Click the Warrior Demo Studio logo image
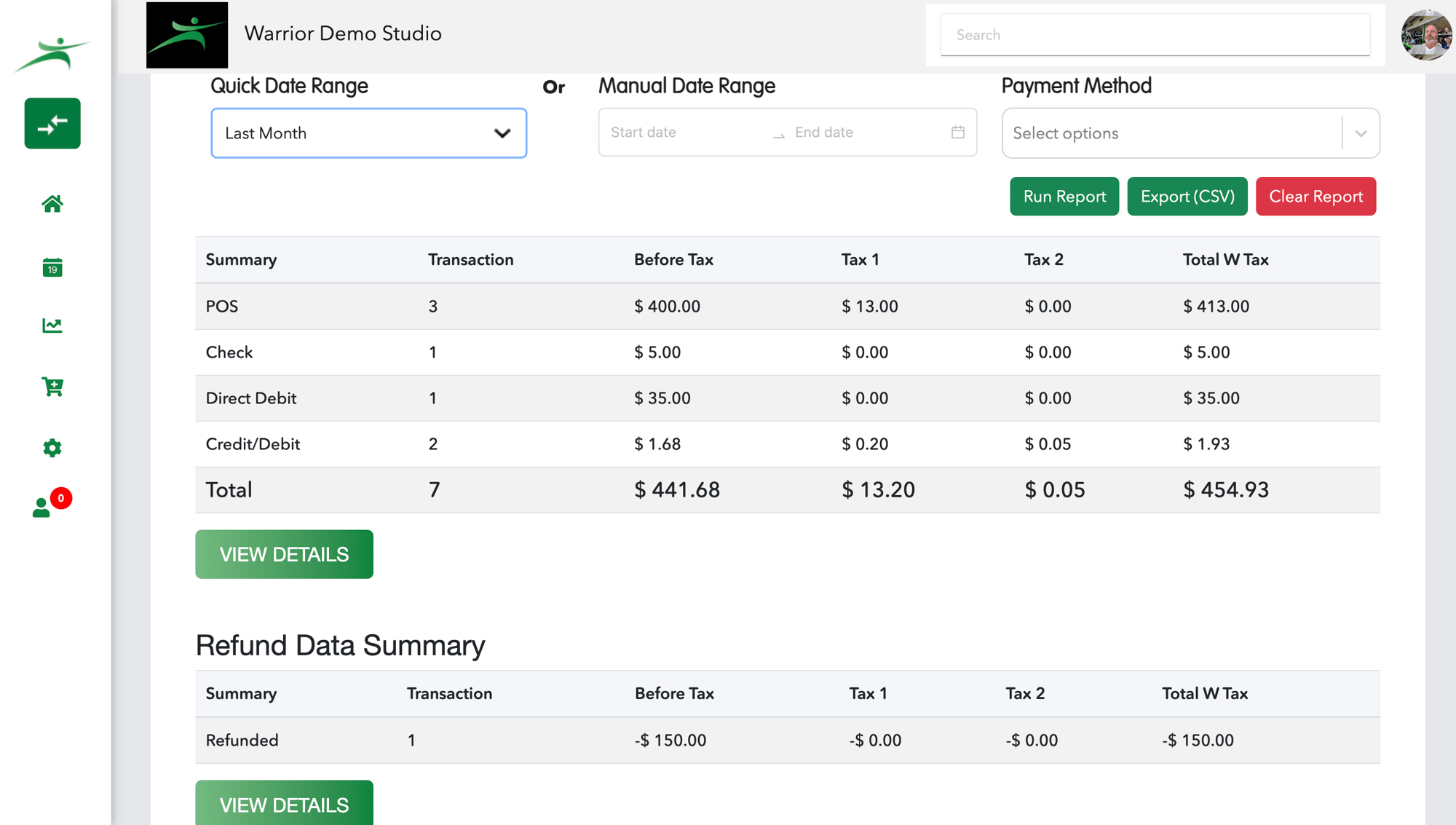The image size is (1456, 825). pos(187,35)
